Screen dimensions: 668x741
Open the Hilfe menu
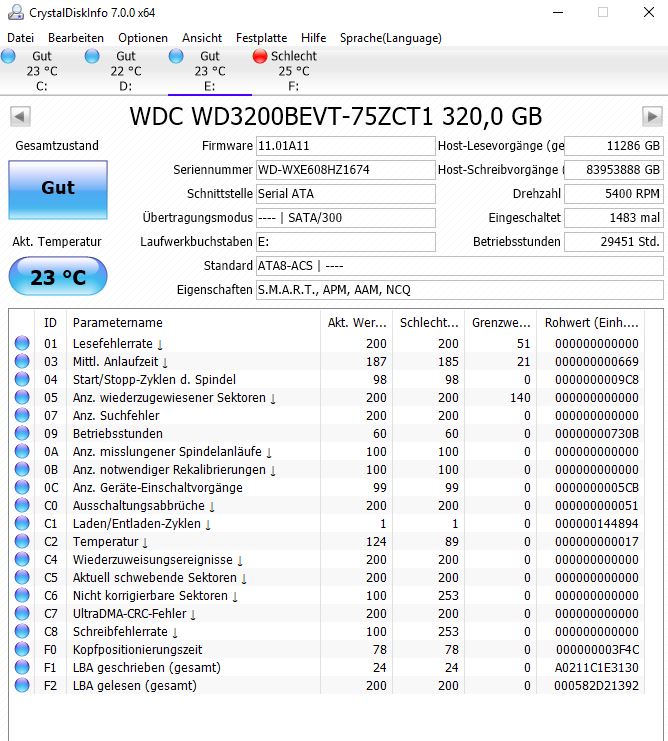[313, 38]
